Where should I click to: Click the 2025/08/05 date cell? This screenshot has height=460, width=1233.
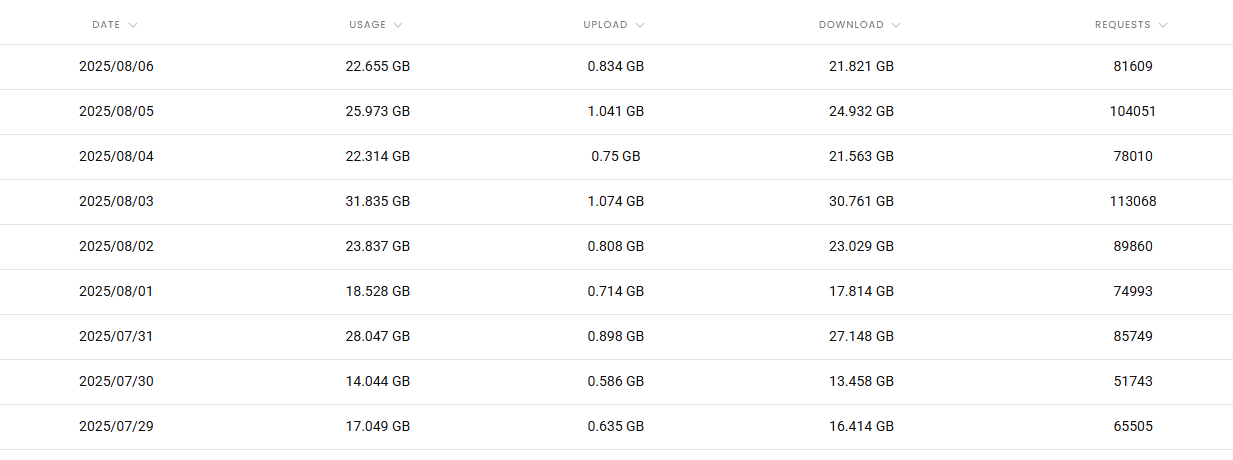pyautogui.click(x=116, y=112)
